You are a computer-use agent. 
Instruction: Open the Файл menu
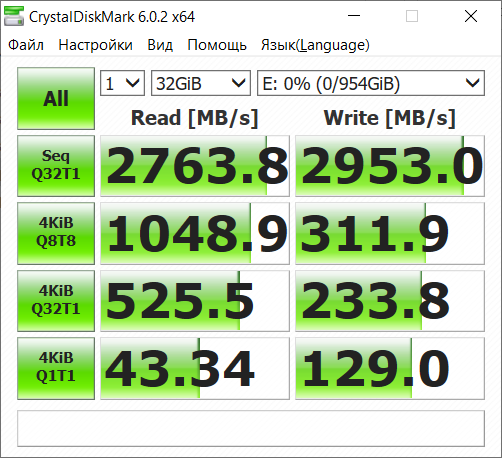coord(26,45)
